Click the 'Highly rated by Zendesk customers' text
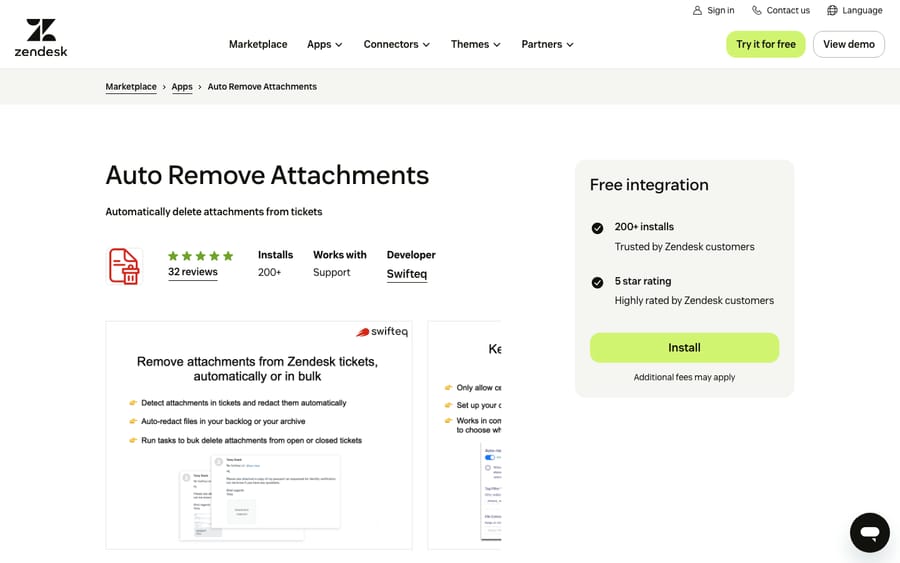 [x=694, y=301]
